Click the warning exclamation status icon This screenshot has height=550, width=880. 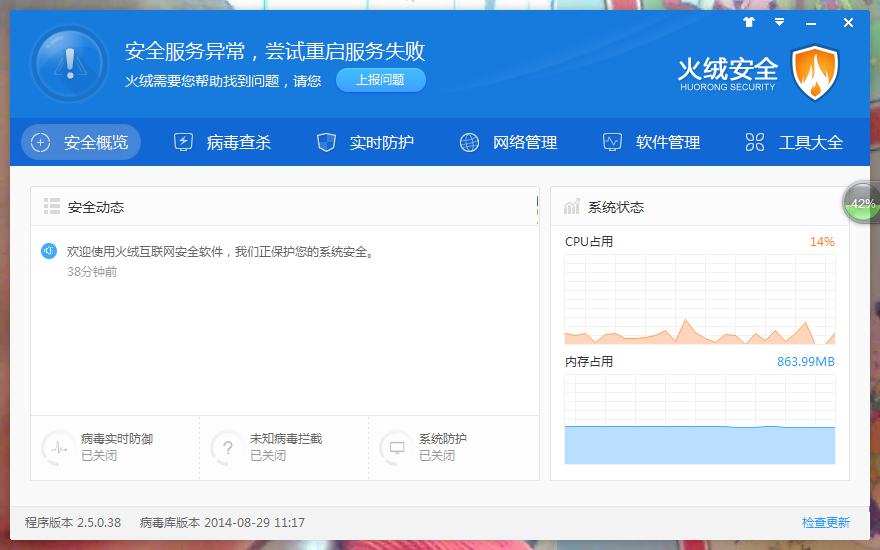point(70,63)
